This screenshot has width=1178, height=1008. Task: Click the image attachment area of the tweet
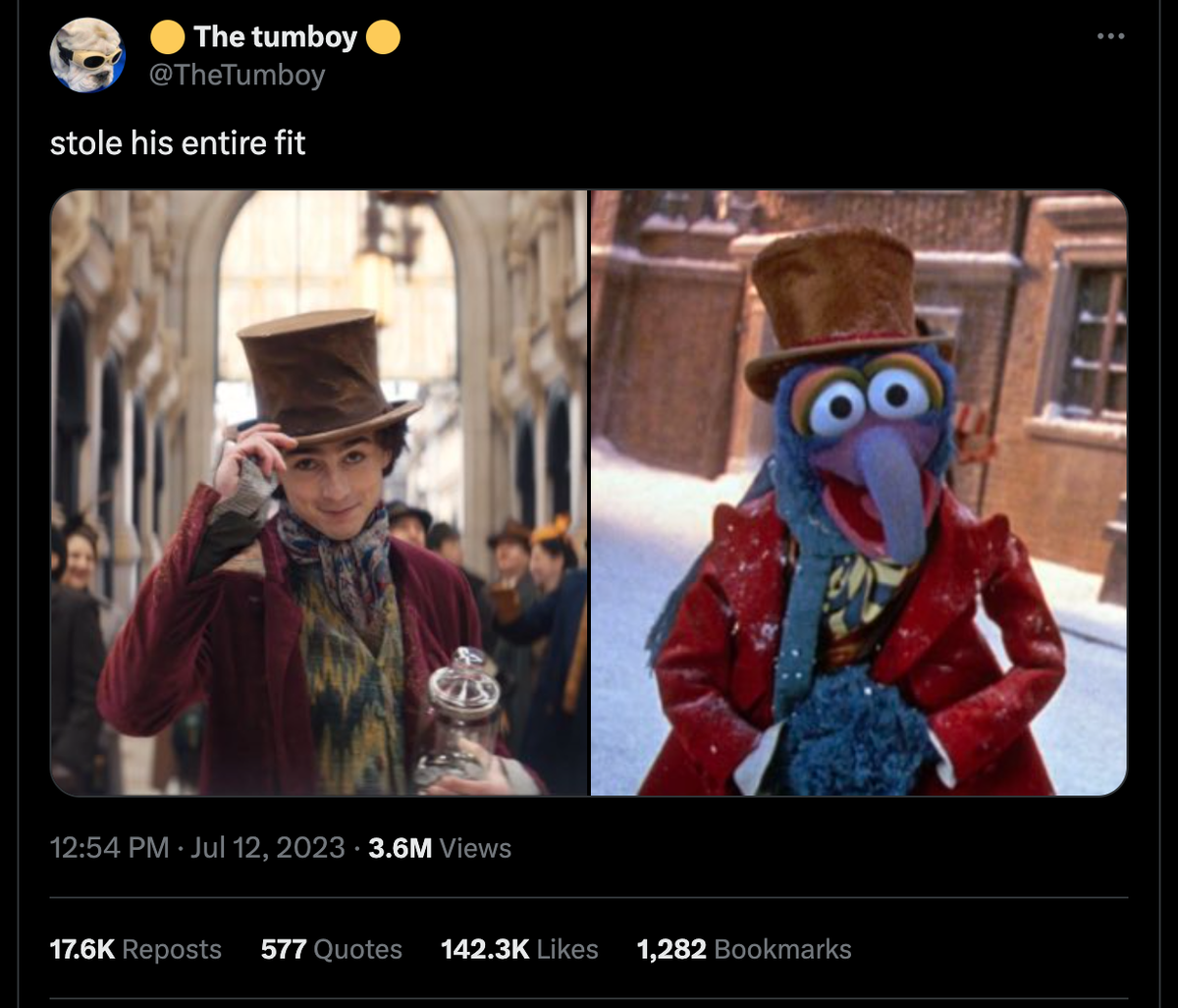pos(589,491)
